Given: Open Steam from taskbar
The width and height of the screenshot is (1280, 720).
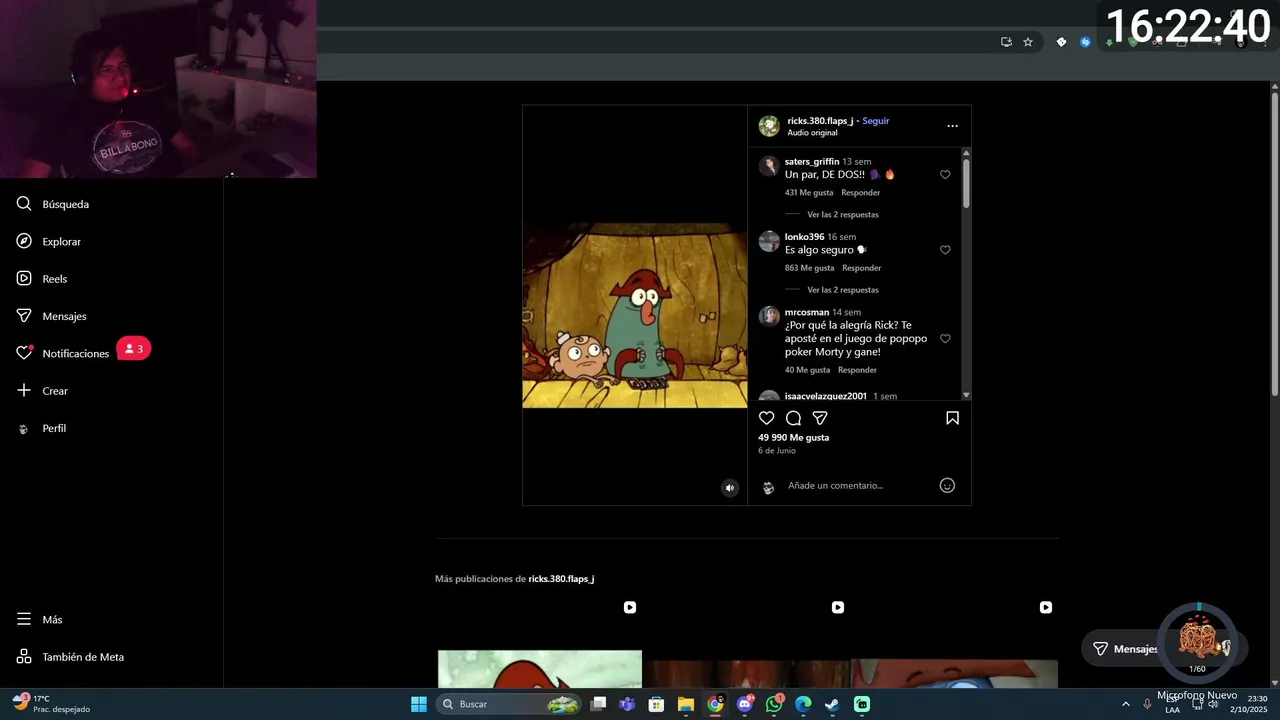Looking at the screenshot, I should 832,704.
